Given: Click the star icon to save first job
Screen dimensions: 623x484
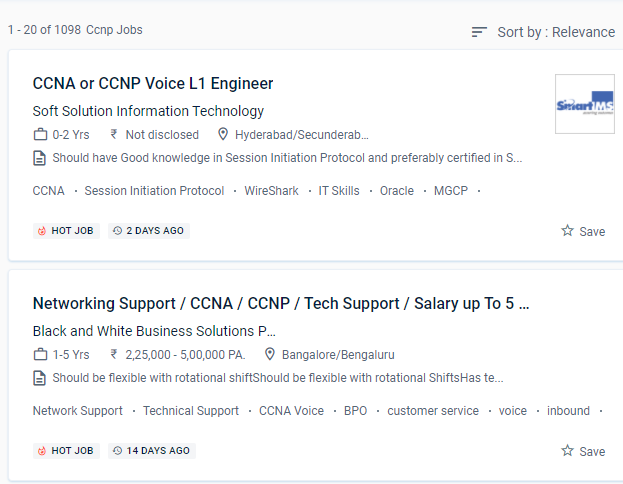Looking at the screenshot, I should tap(568, 231).
